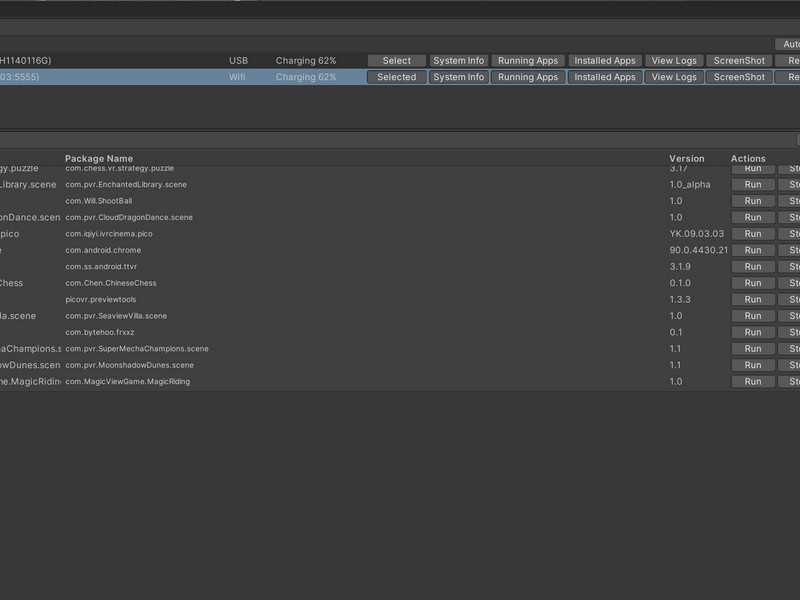Open System Info for USB device
This screenshot has height=600, width=800.
[x=459, y=61]
